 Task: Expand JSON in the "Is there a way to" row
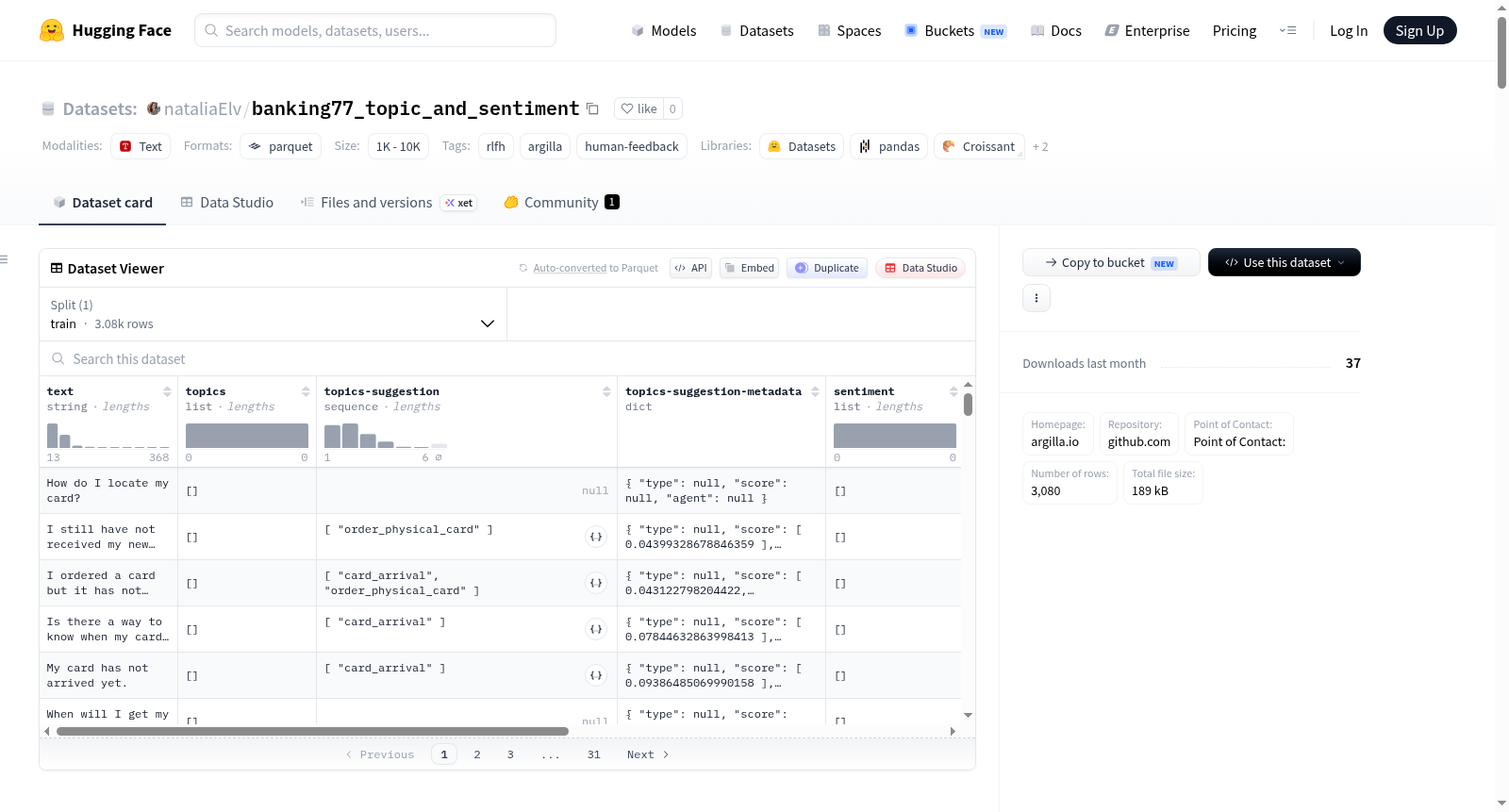[596, 629]
